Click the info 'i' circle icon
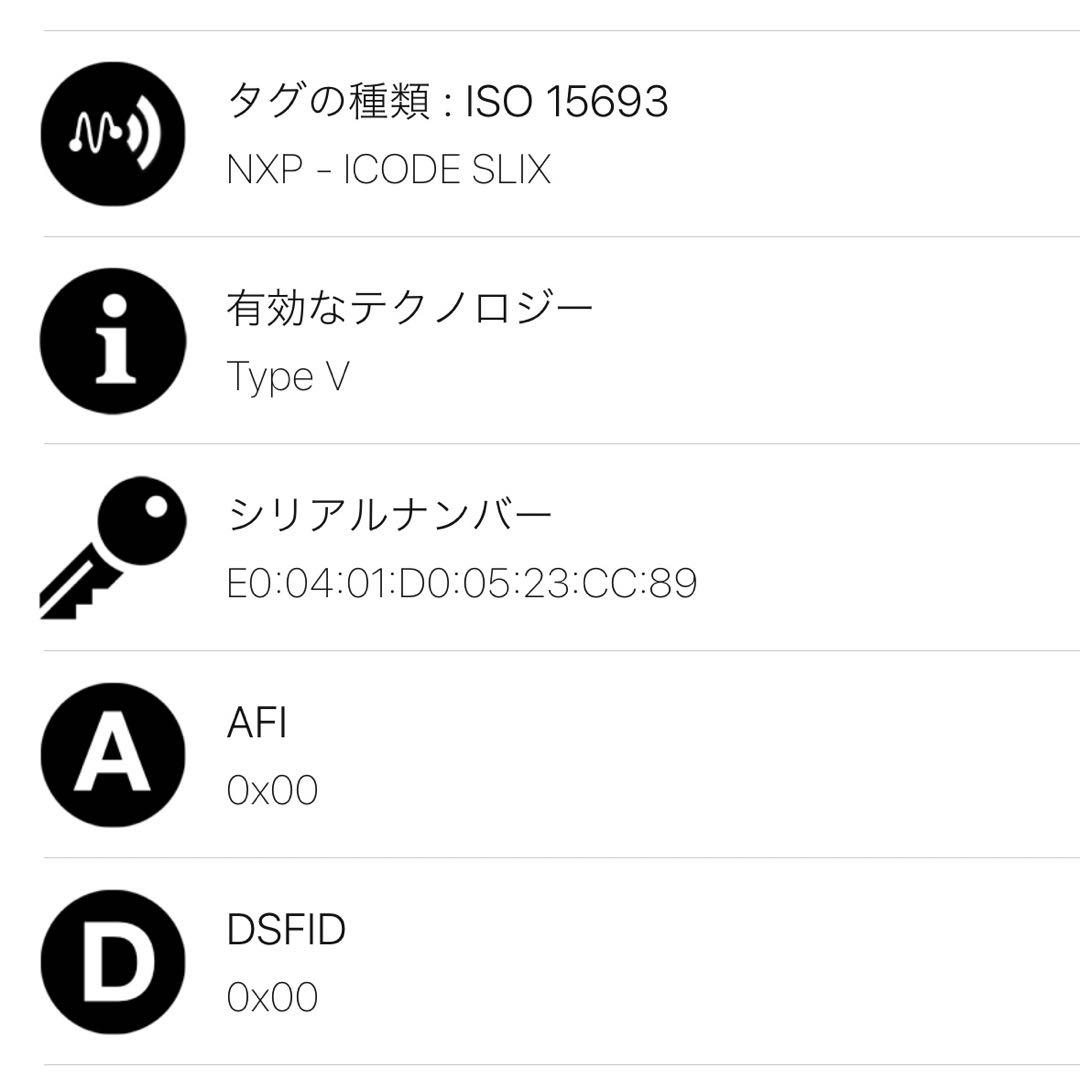 coord(113,341)
